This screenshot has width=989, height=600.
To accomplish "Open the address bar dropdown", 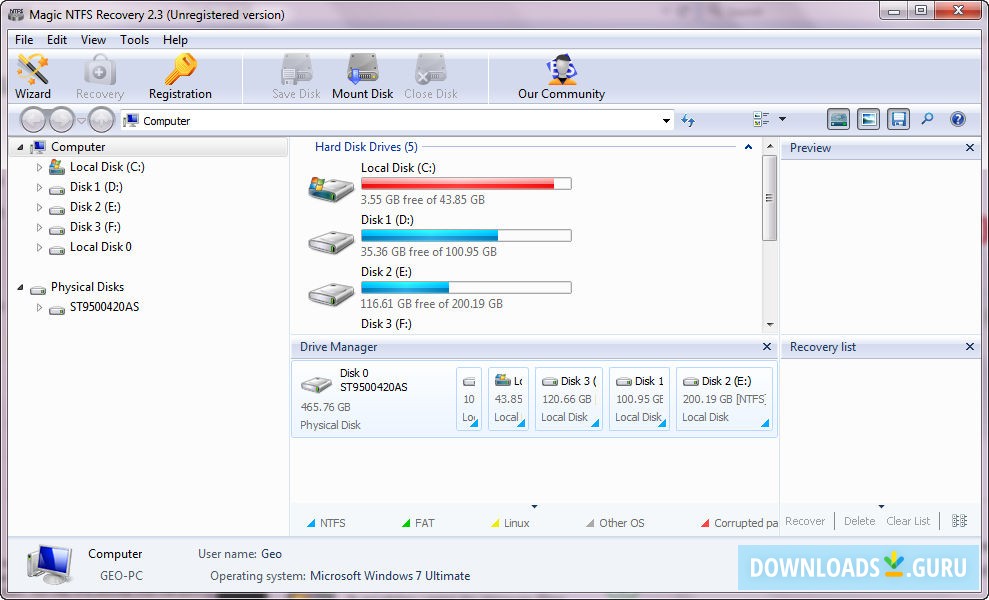I will [666, 121].
